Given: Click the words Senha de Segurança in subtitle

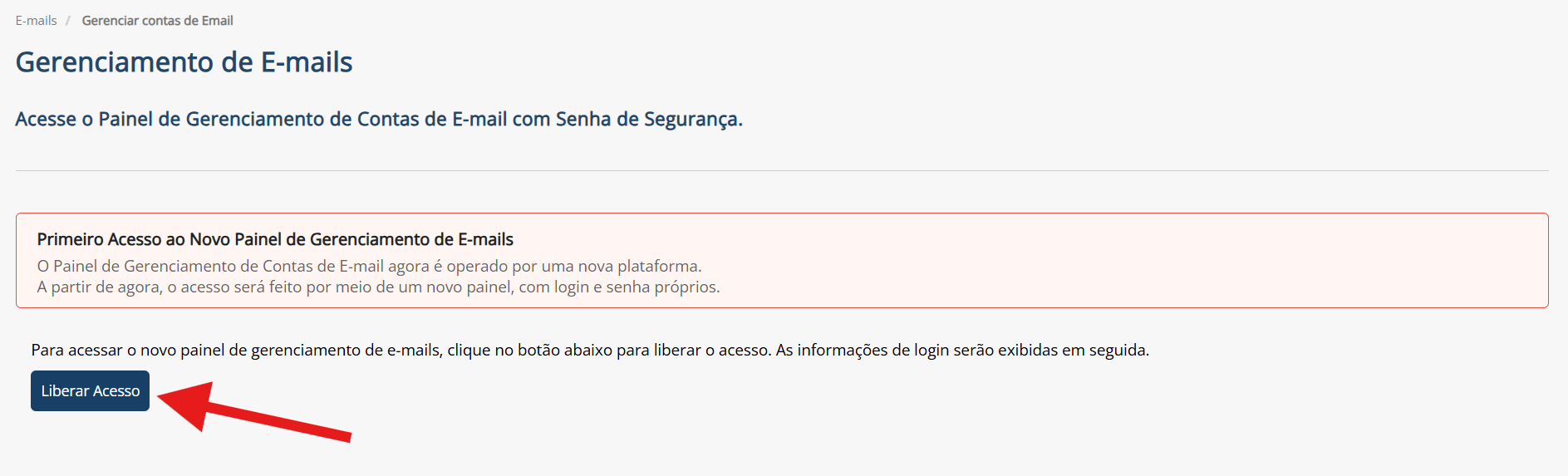Looking at the screenshot, I should click(x=648, y=120).
